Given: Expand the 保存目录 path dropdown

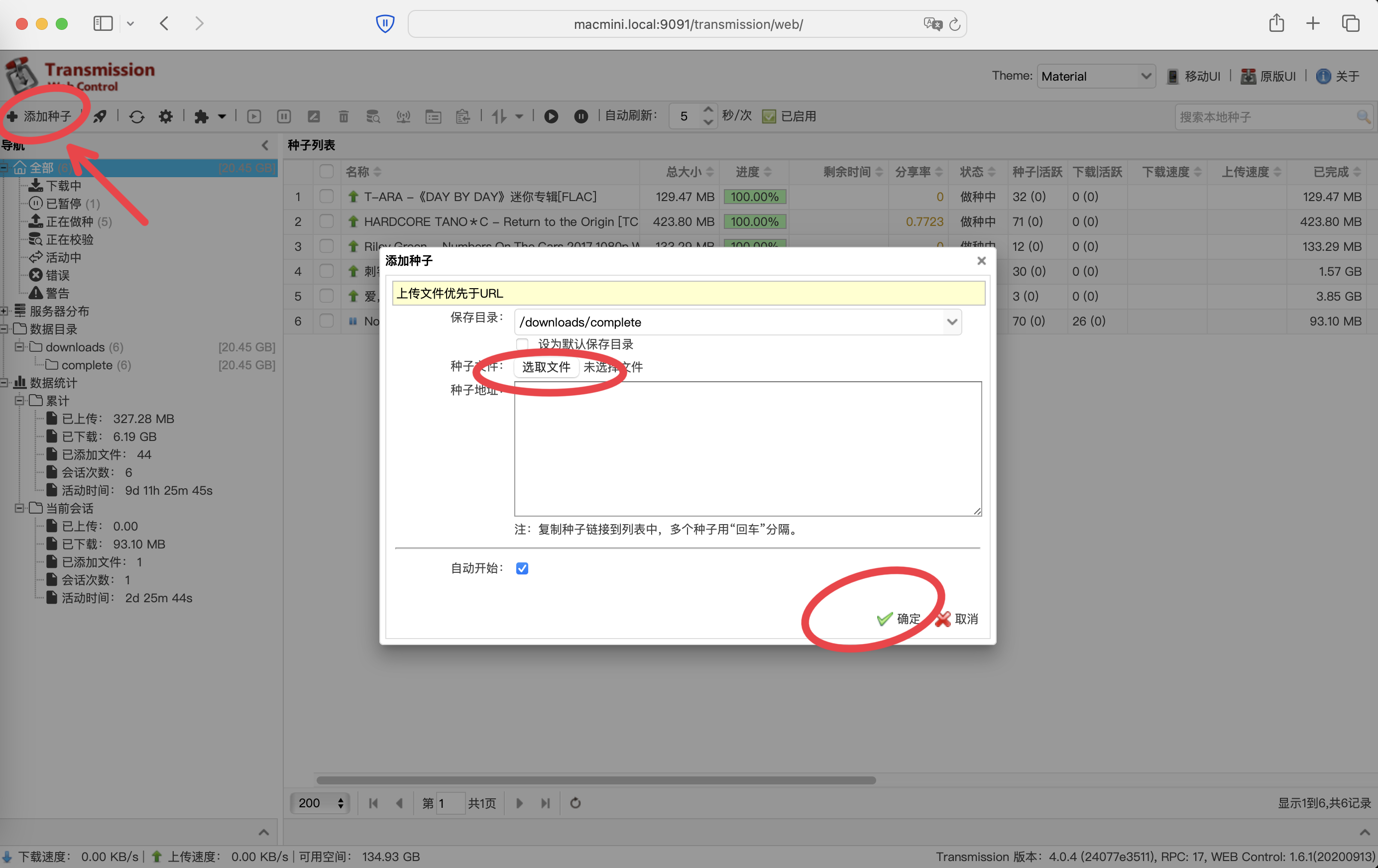Looking at the screenshot, I should tap(952, 322).
